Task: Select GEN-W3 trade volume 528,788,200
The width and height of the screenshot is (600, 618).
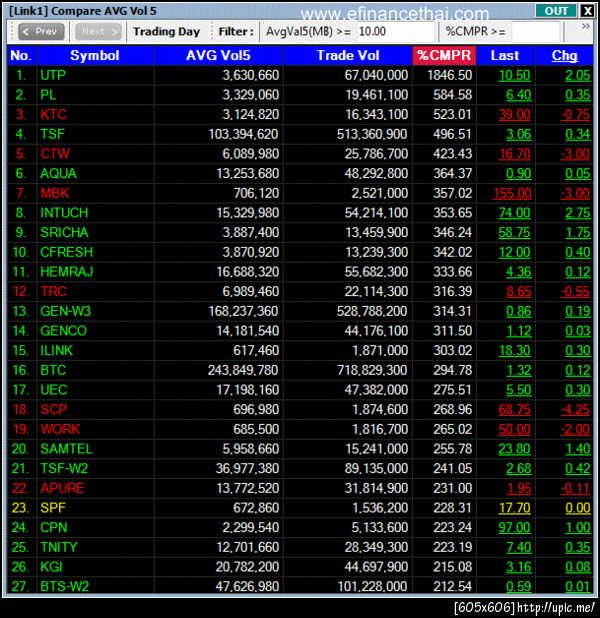Action: click(x=372, y=311)
